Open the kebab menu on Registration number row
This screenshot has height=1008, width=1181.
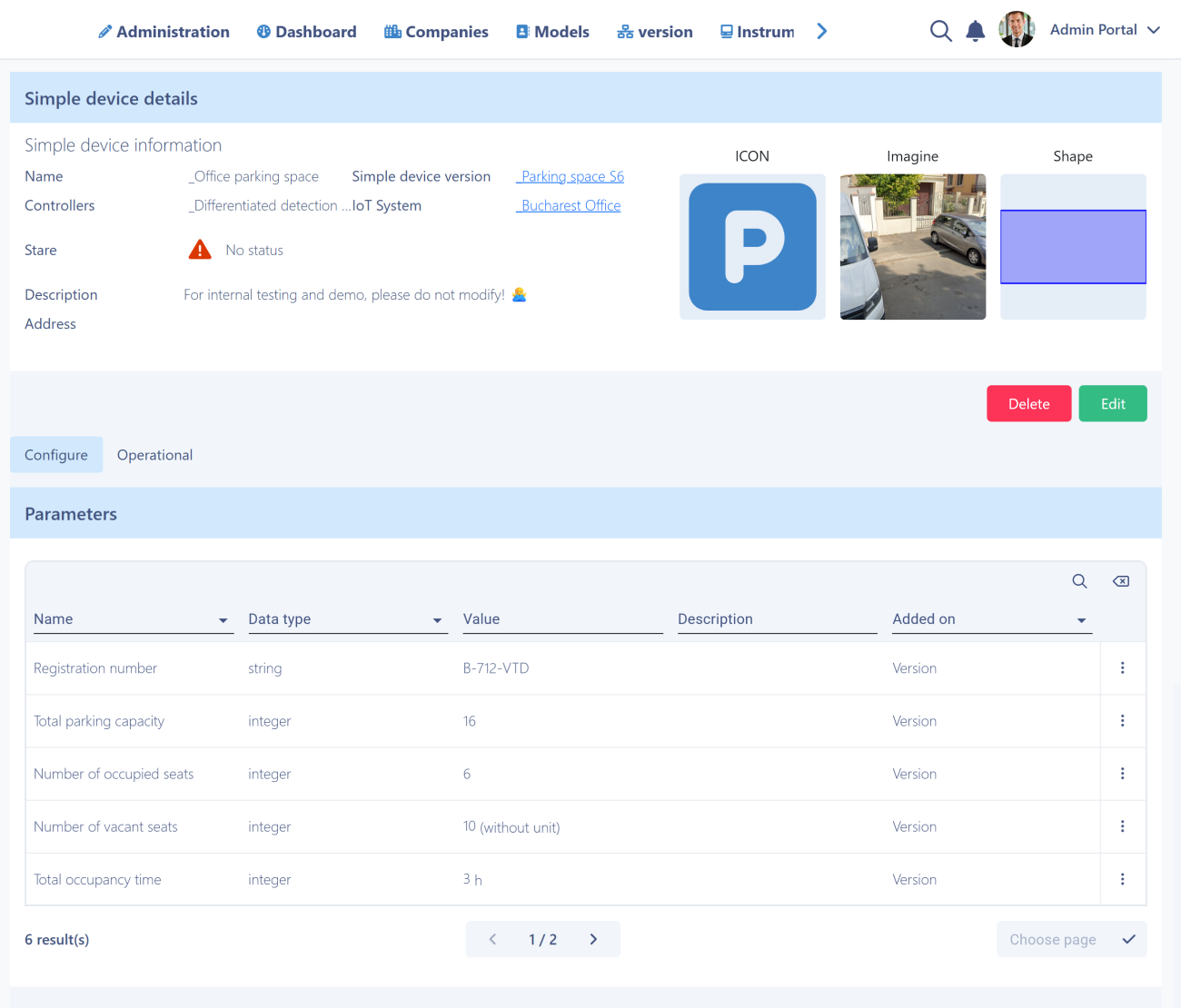[1123, 667]
